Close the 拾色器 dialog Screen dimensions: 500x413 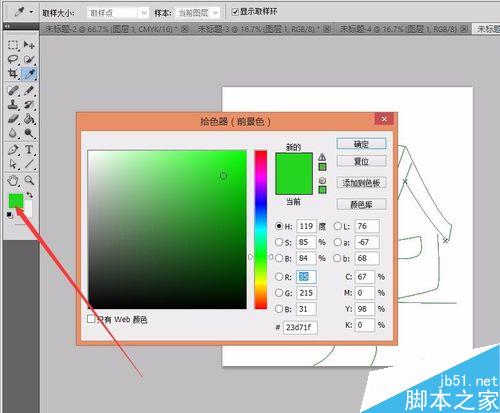click(x=384, y=119)
